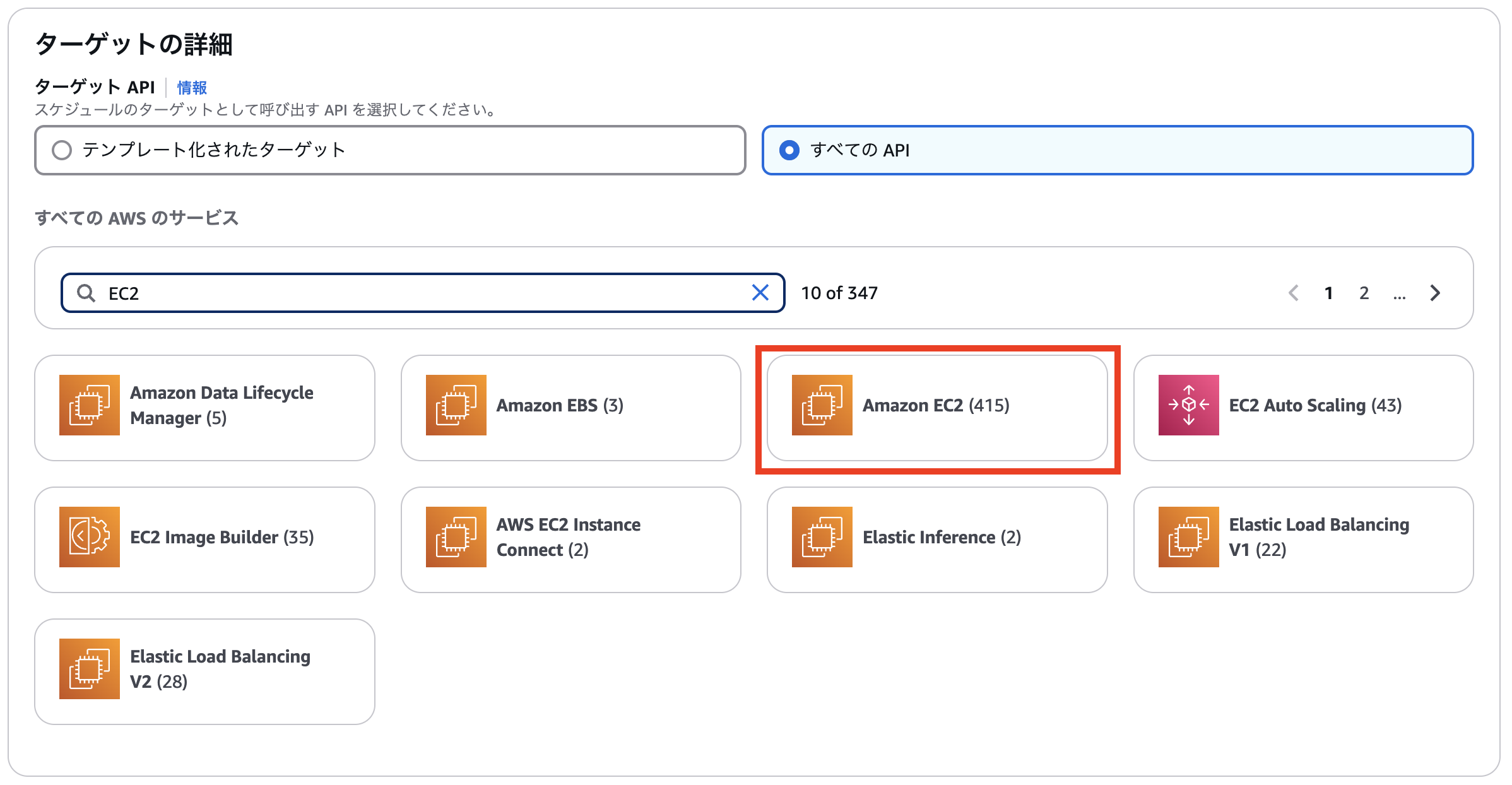
Task: Choose AWS EC2 Instance Connect (2) label
Action: (x=568, y=537)
